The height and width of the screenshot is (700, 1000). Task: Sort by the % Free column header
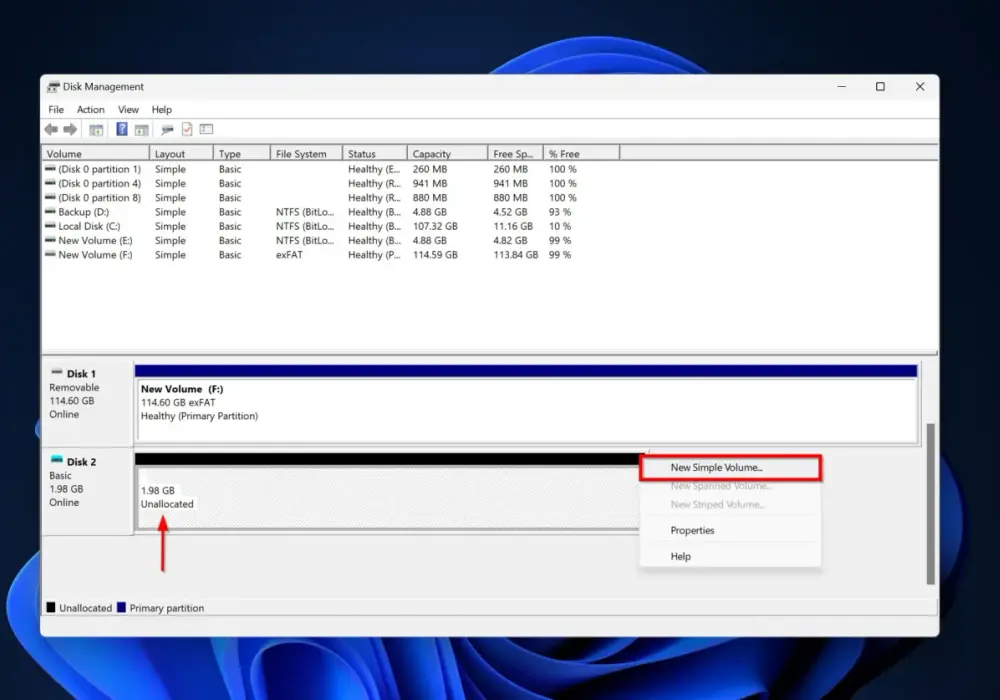(x=581, y=154)
